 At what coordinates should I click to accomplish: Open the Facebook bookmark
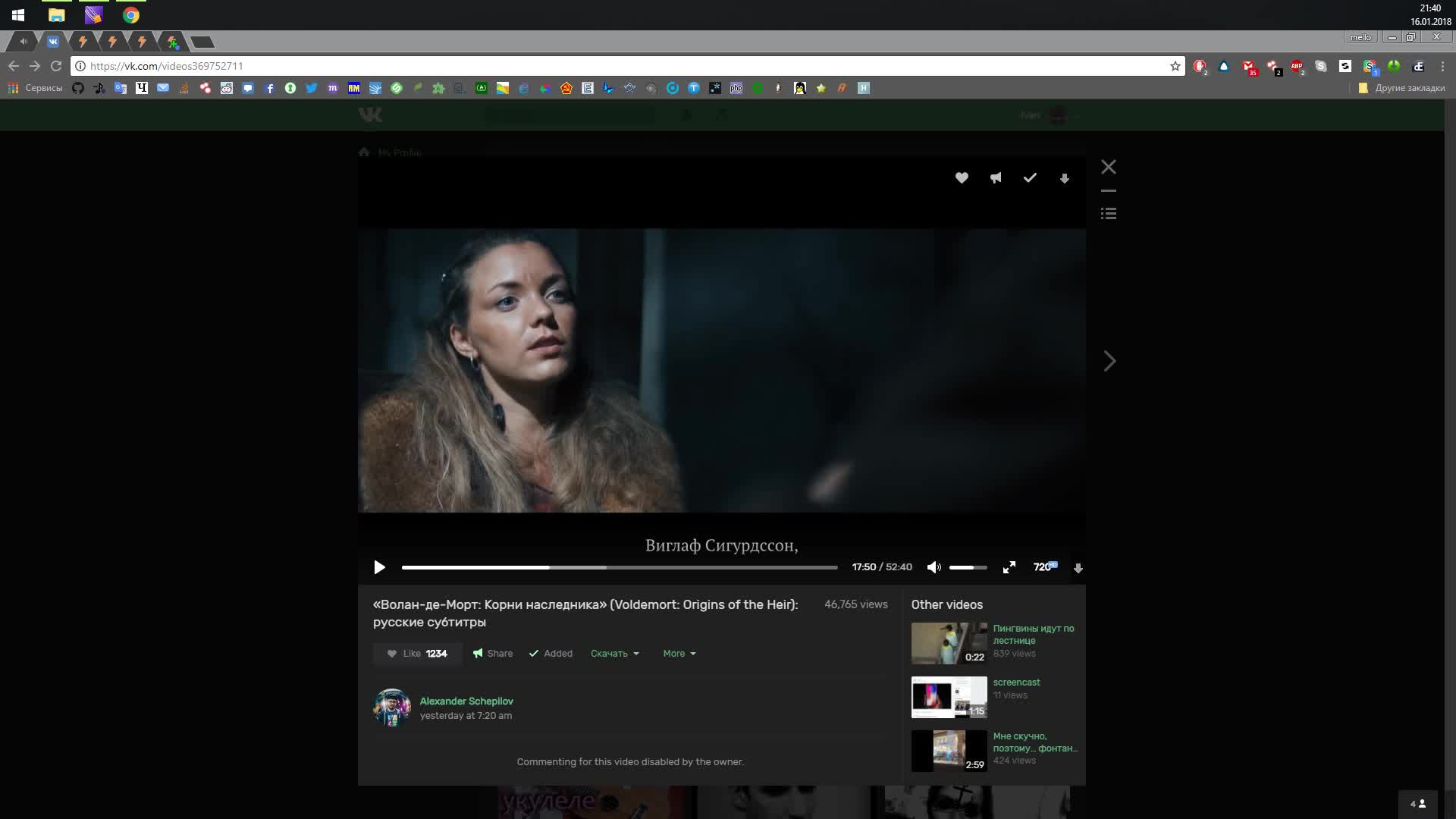[269, 88]
